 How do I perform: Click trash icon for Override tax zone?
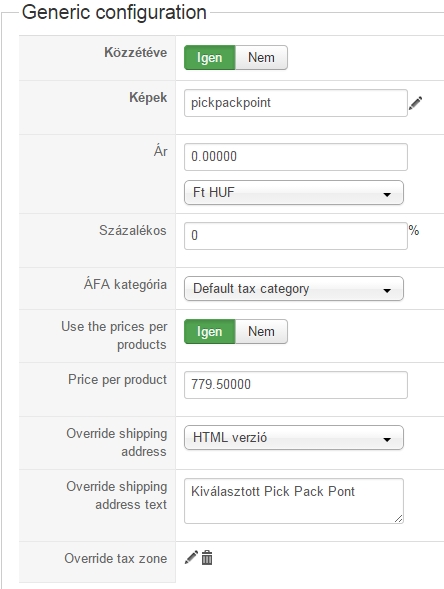coord(207,557)
